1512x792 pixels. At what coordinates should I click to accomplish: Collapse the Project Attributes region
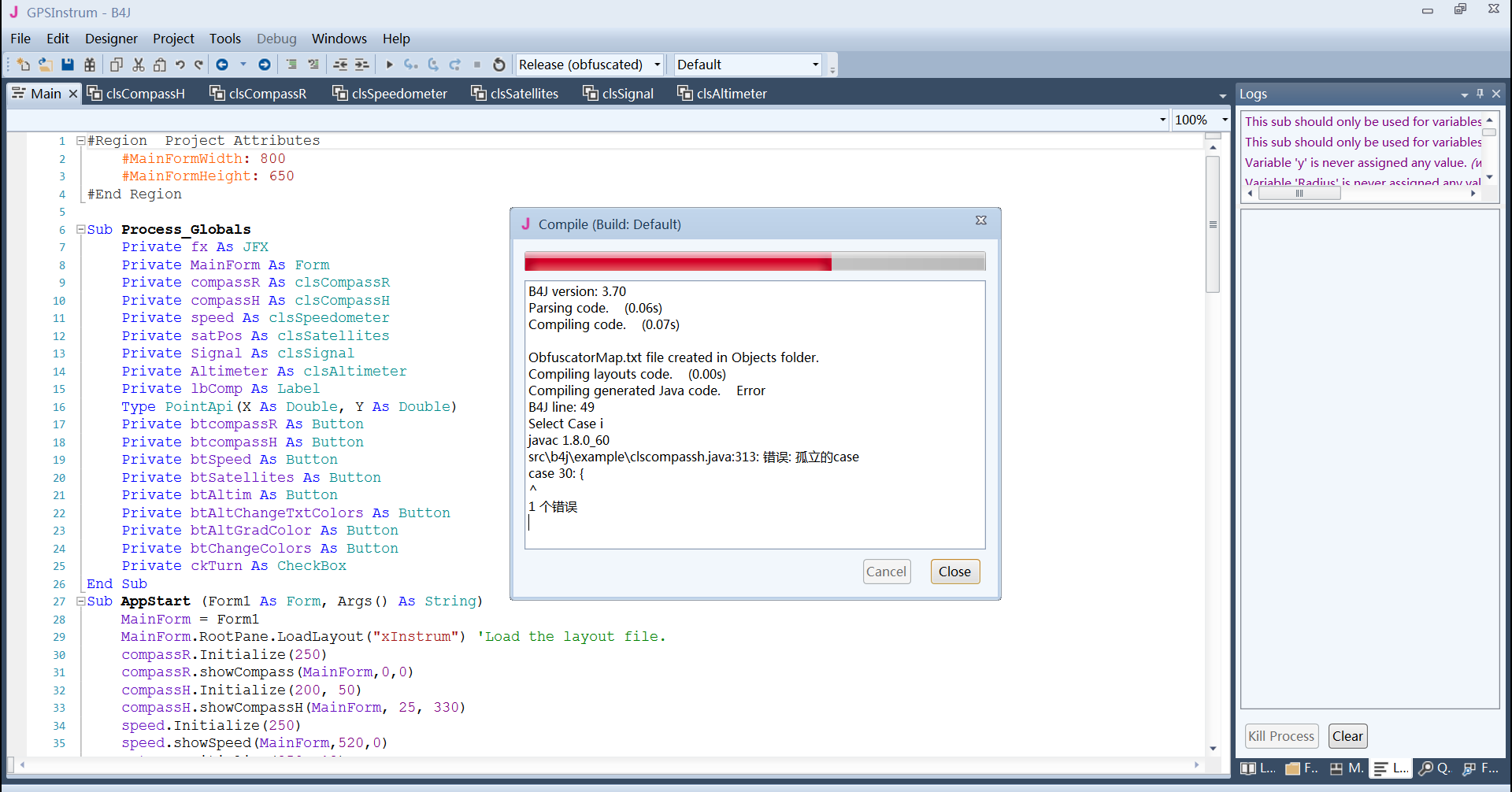tap(80, 141)
